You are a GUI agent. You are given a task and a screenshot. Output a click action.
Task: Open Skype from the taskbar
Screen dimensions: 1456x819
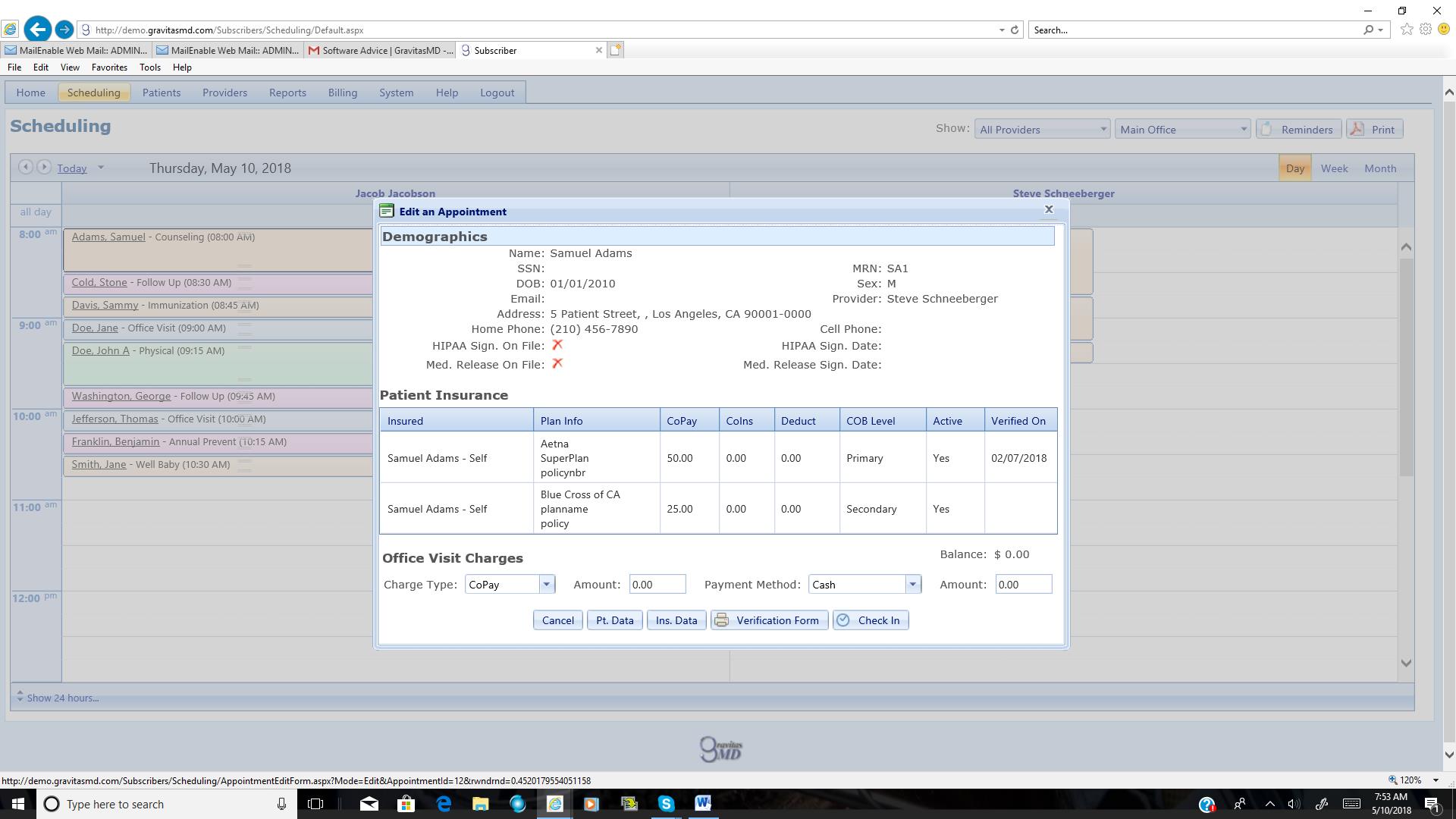[x=666, y=804]
